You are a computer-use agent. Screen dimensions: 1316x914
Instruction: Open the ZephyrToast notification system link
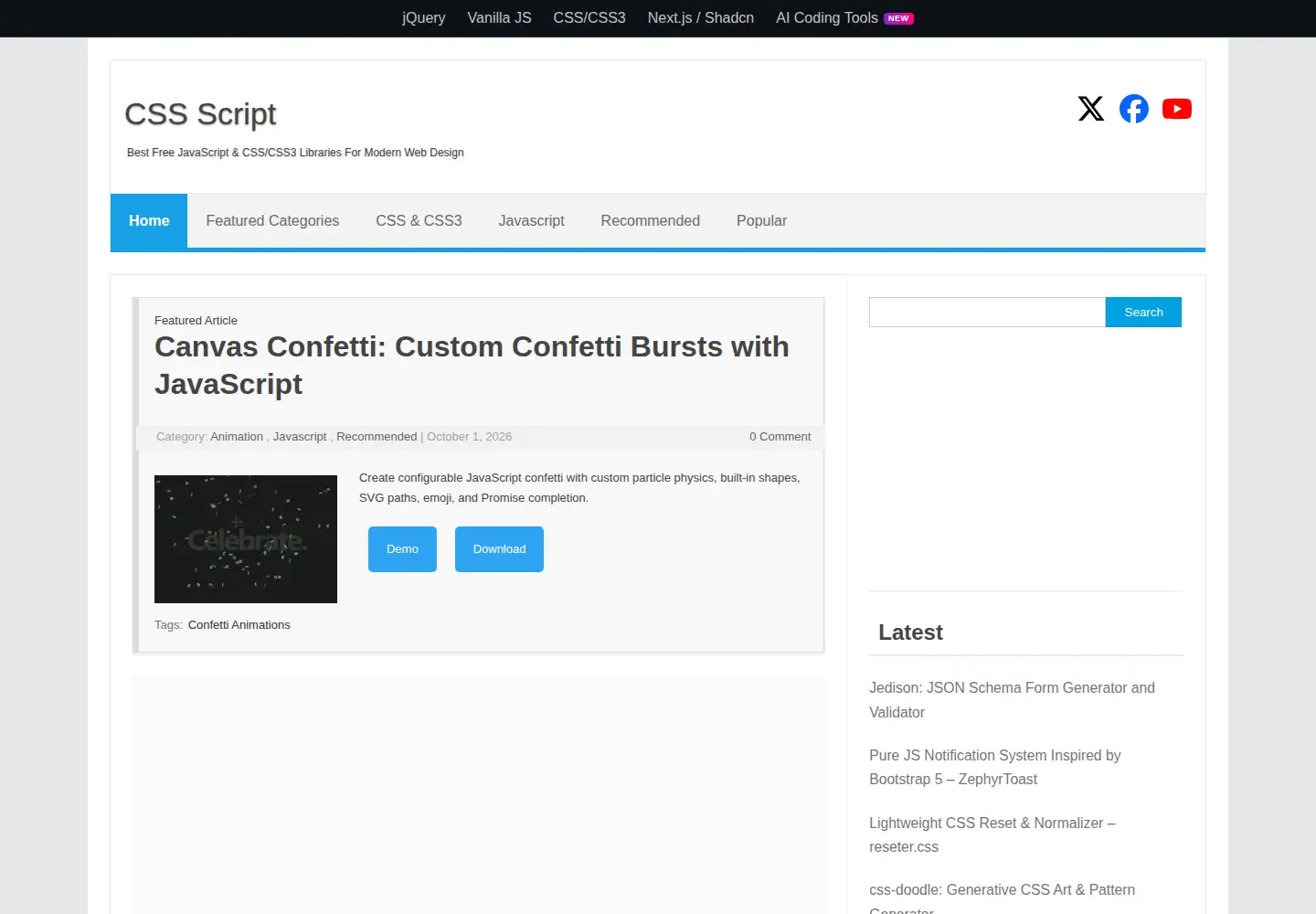[994, 768]
